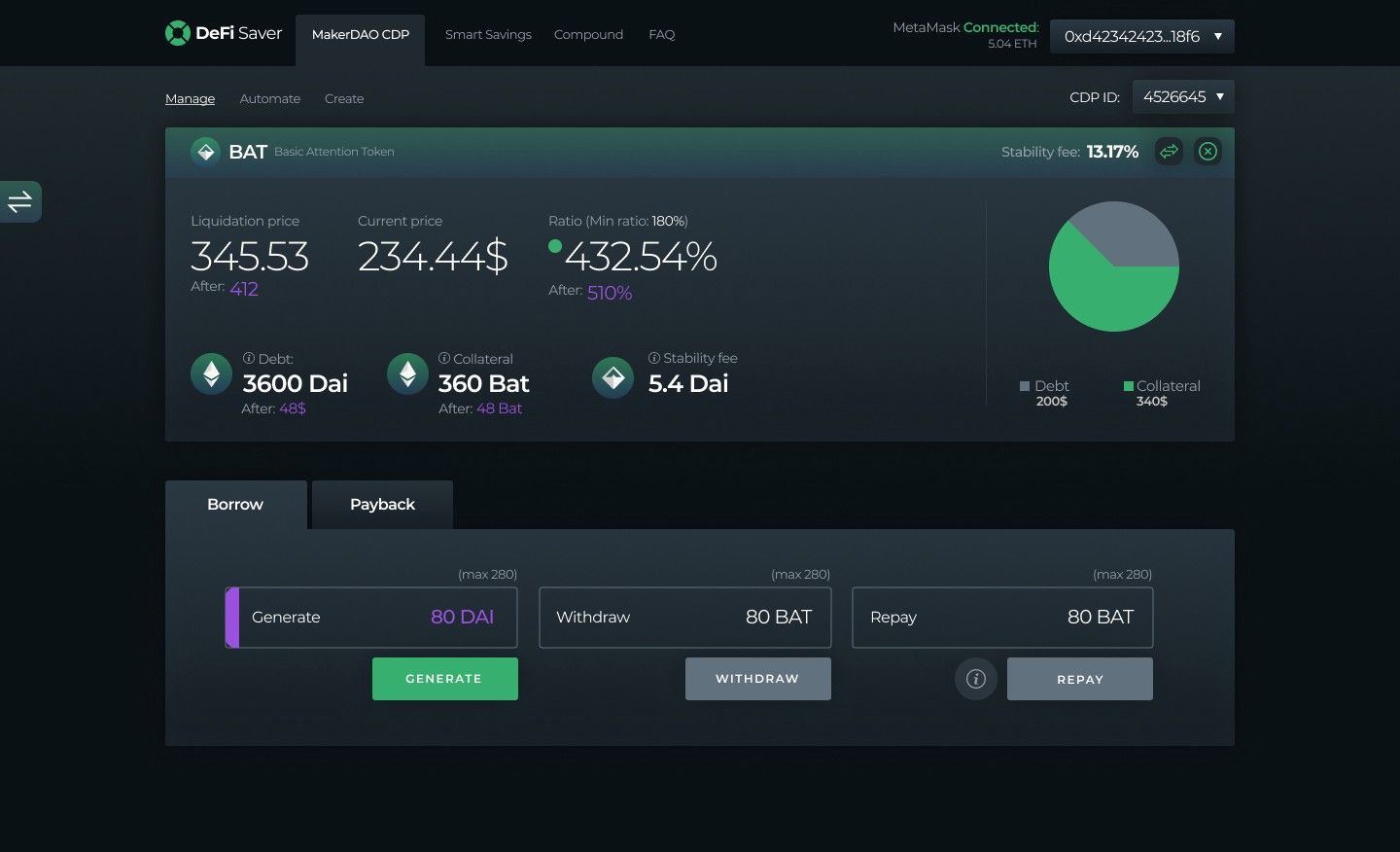This screenshot has width=1400, height=852.
Task: Click info icon next to Stability fee
Action: click(x=654, y=358)
